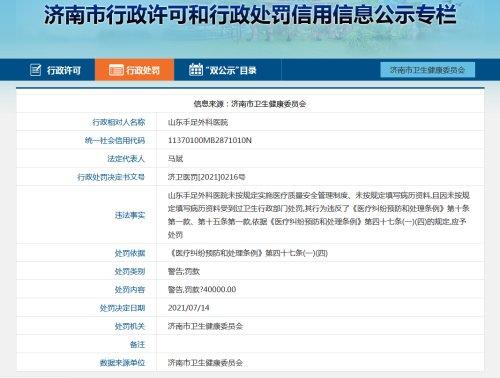This screenshot has height=378, width=500.
Task: Select the date 2021/07/14
Action: 189,308
